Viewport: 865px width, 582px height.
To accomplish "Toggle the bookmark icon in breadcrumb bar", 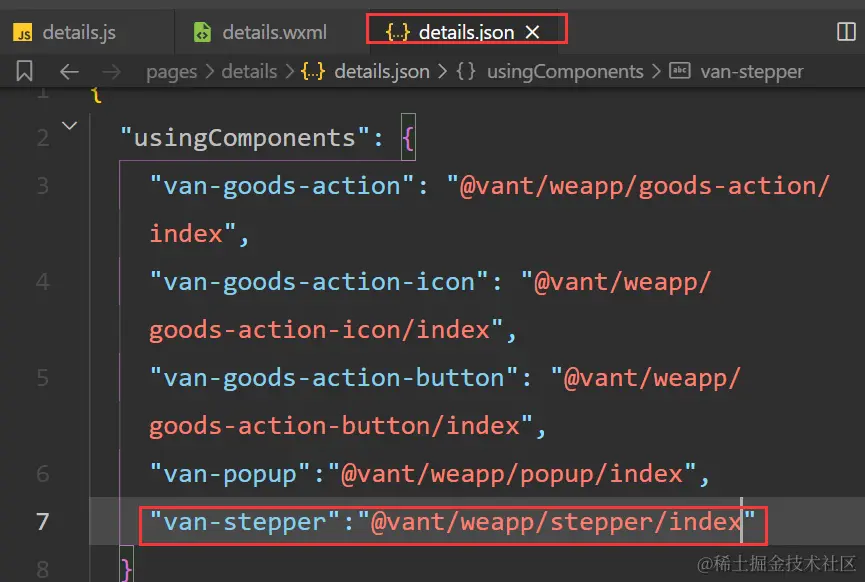I will pyautogui.click(x=24, y=71).
